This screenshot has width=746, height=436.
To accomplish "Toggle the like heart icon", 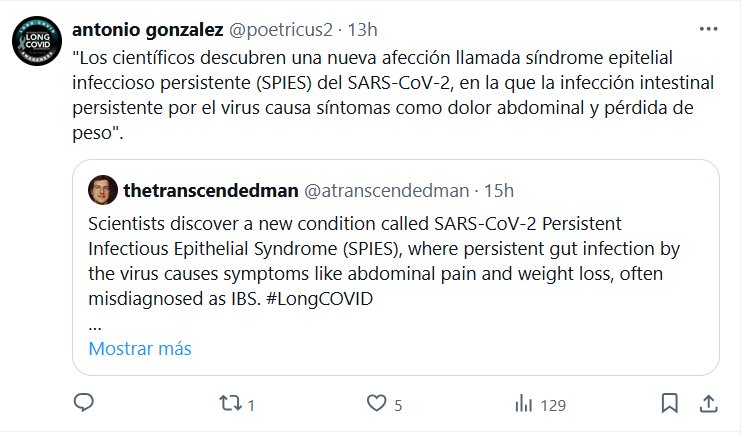I will [376, 404].
